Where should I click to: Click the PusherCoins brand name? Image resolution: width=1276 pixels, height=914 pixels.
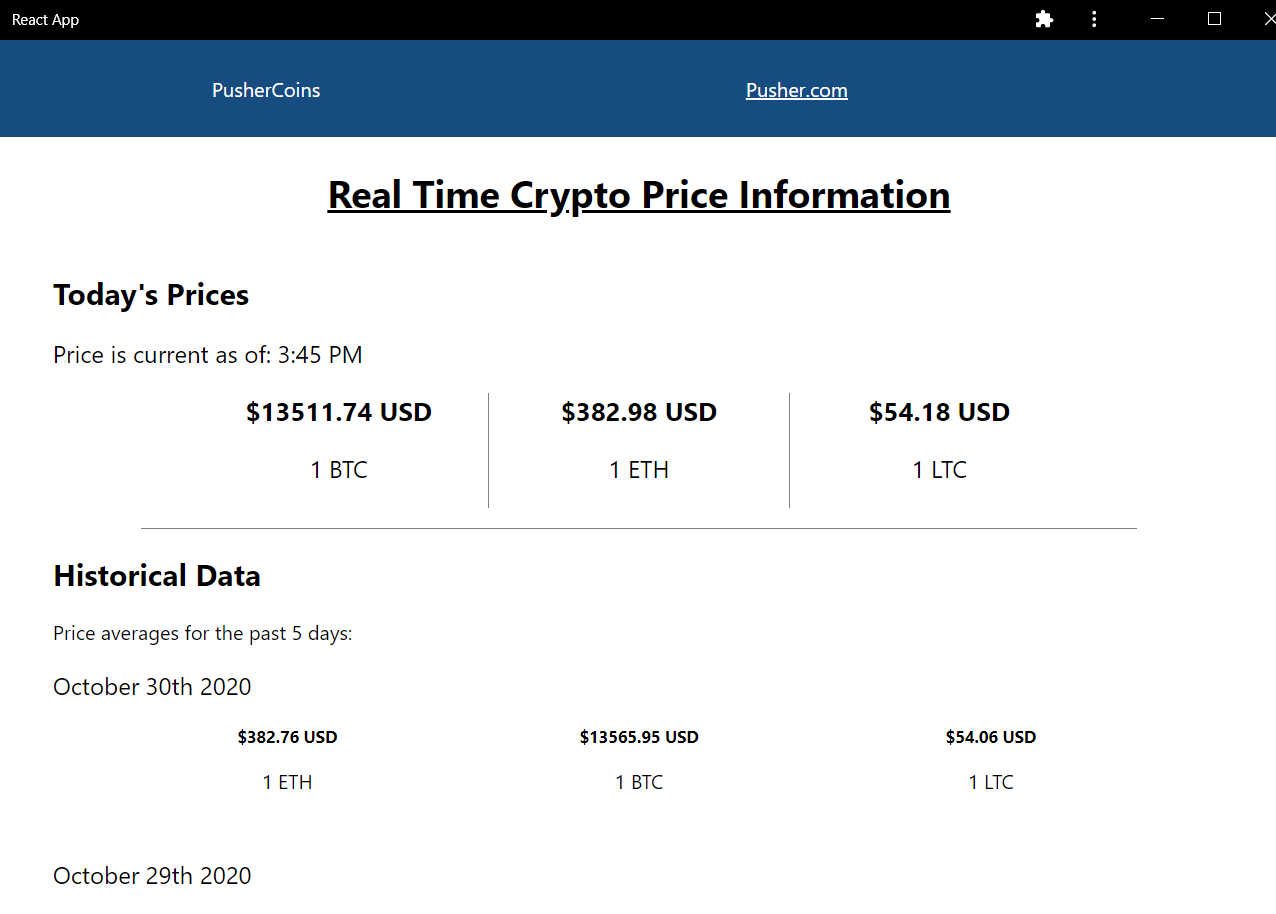(x=266, y=90)
